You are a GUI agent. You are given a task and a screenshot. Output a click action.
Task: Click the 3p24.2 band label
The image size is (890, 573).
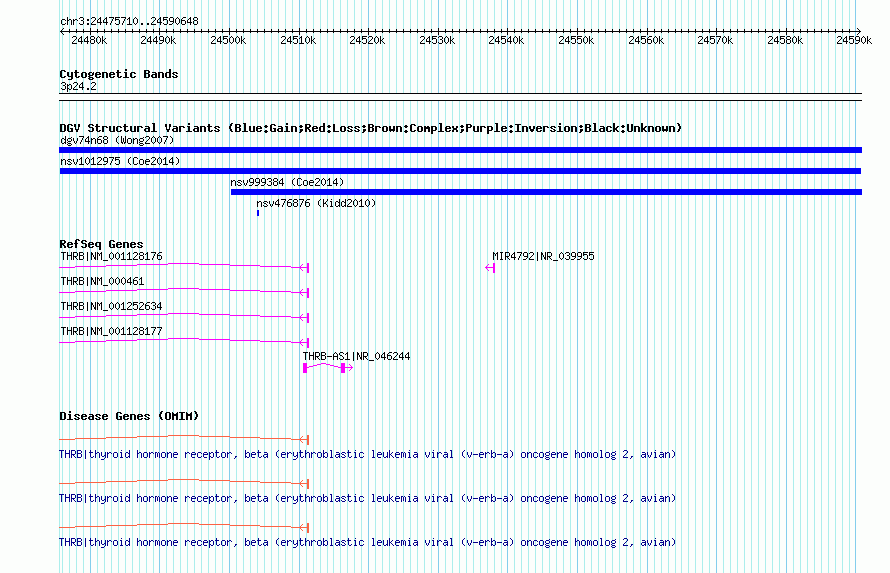coord(78,86)
